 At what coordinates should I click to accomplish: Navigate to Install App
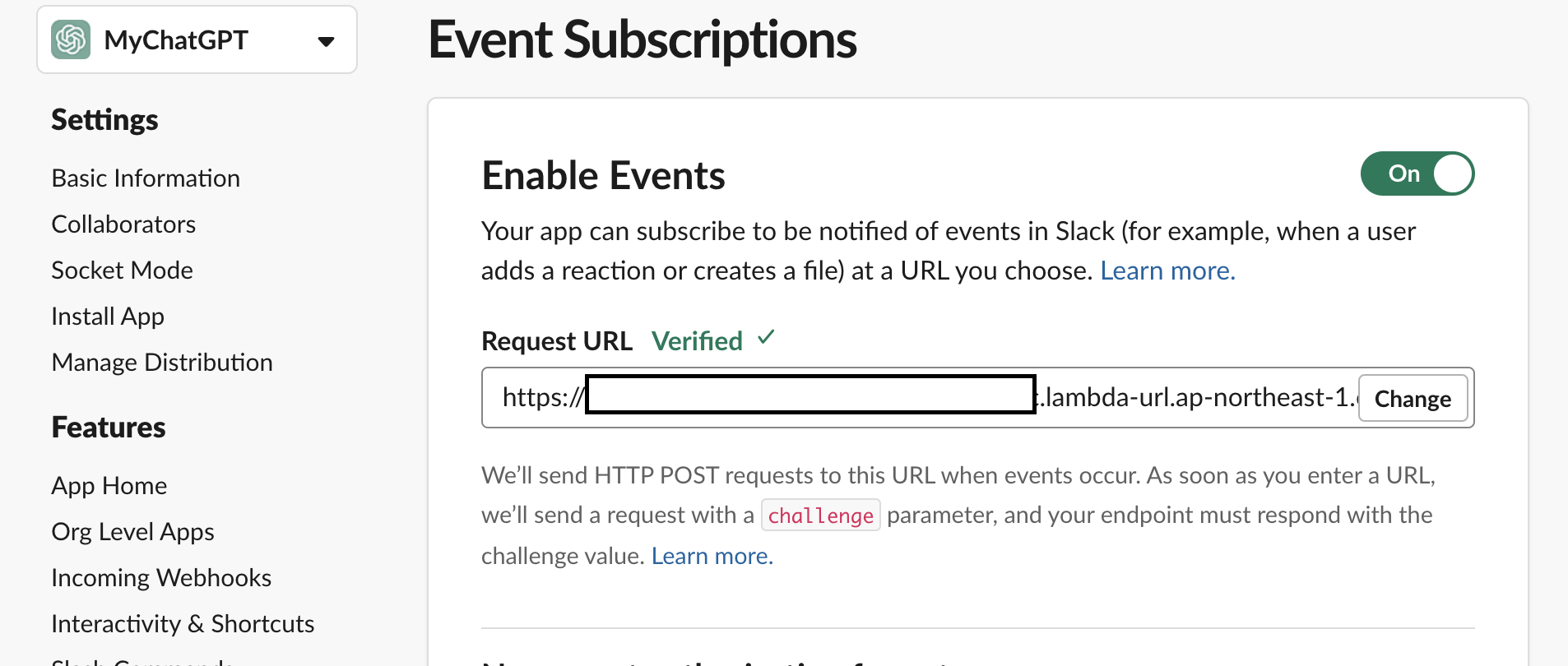108,317
